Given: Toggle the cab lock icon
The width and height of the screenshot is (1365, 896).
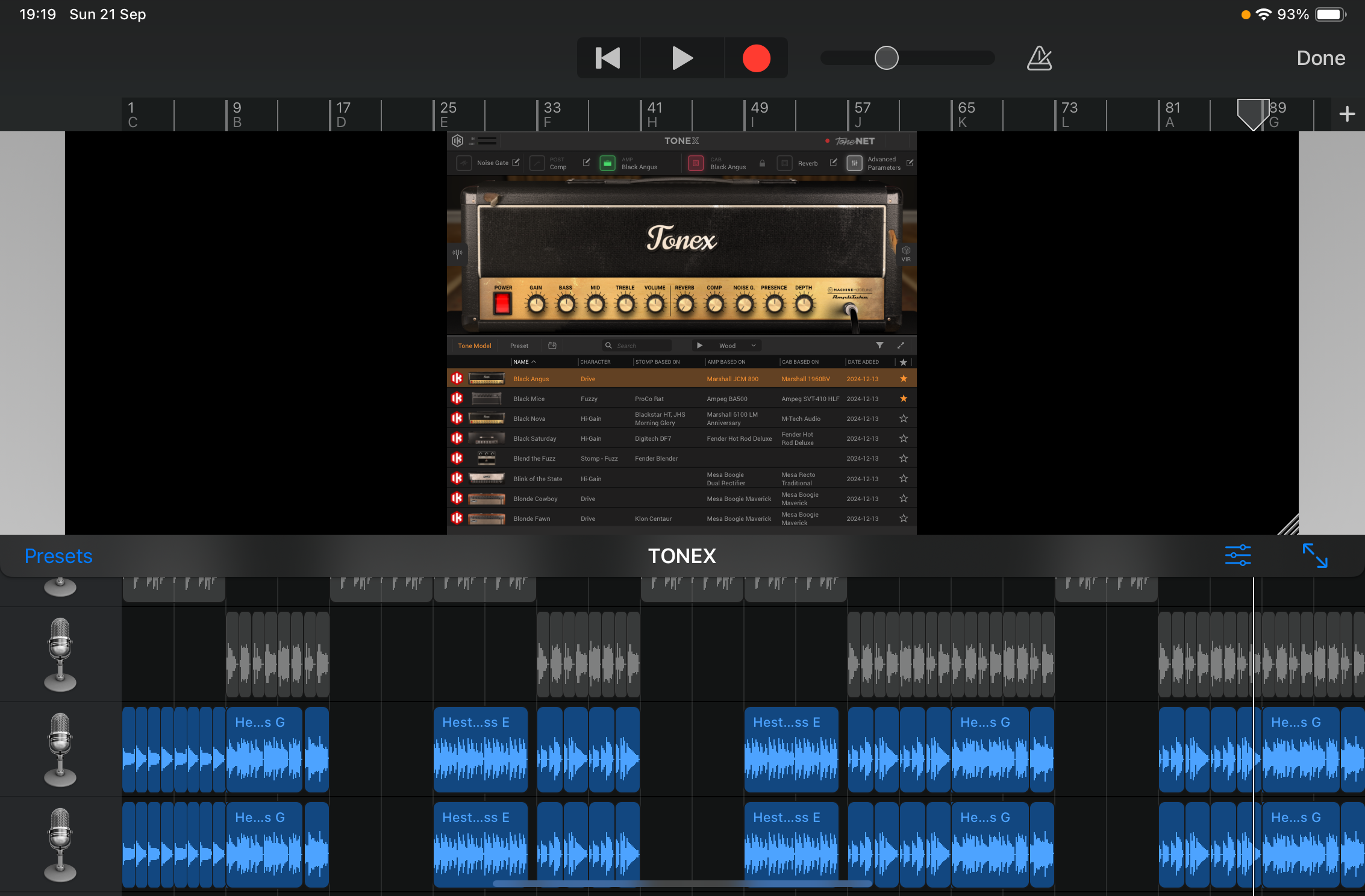Looking at the screenshot, I should click(x=762, y=163).
